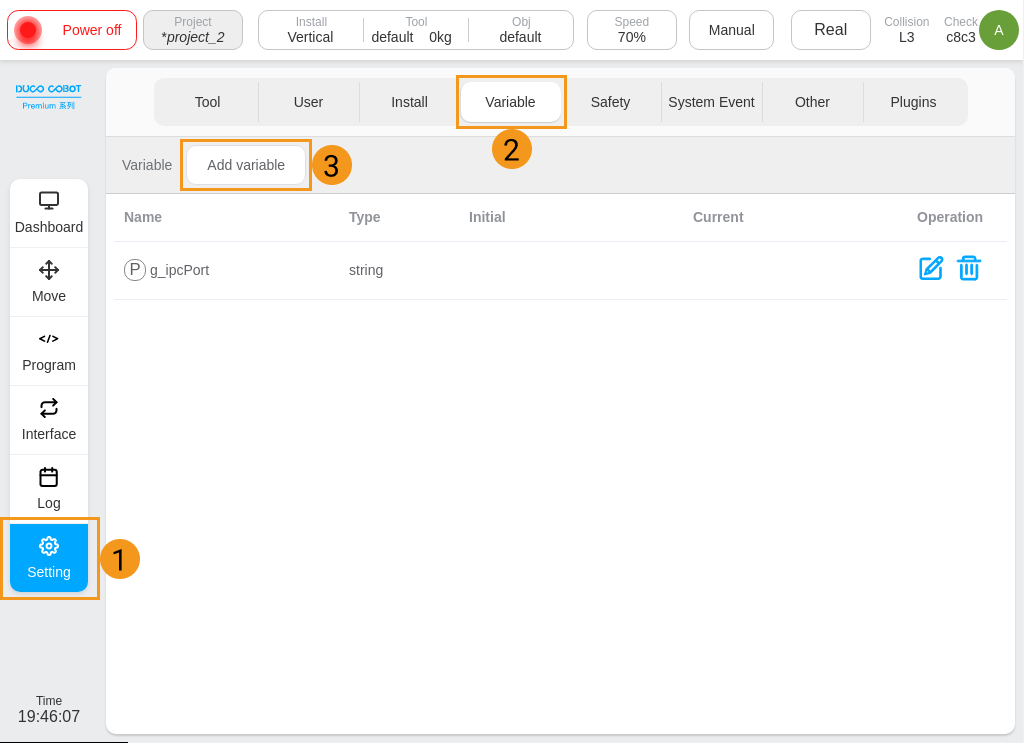1024x743 pixels.
Task: Open the project_2 project selector
Action: pyautogui.click(x=193, y=30)
